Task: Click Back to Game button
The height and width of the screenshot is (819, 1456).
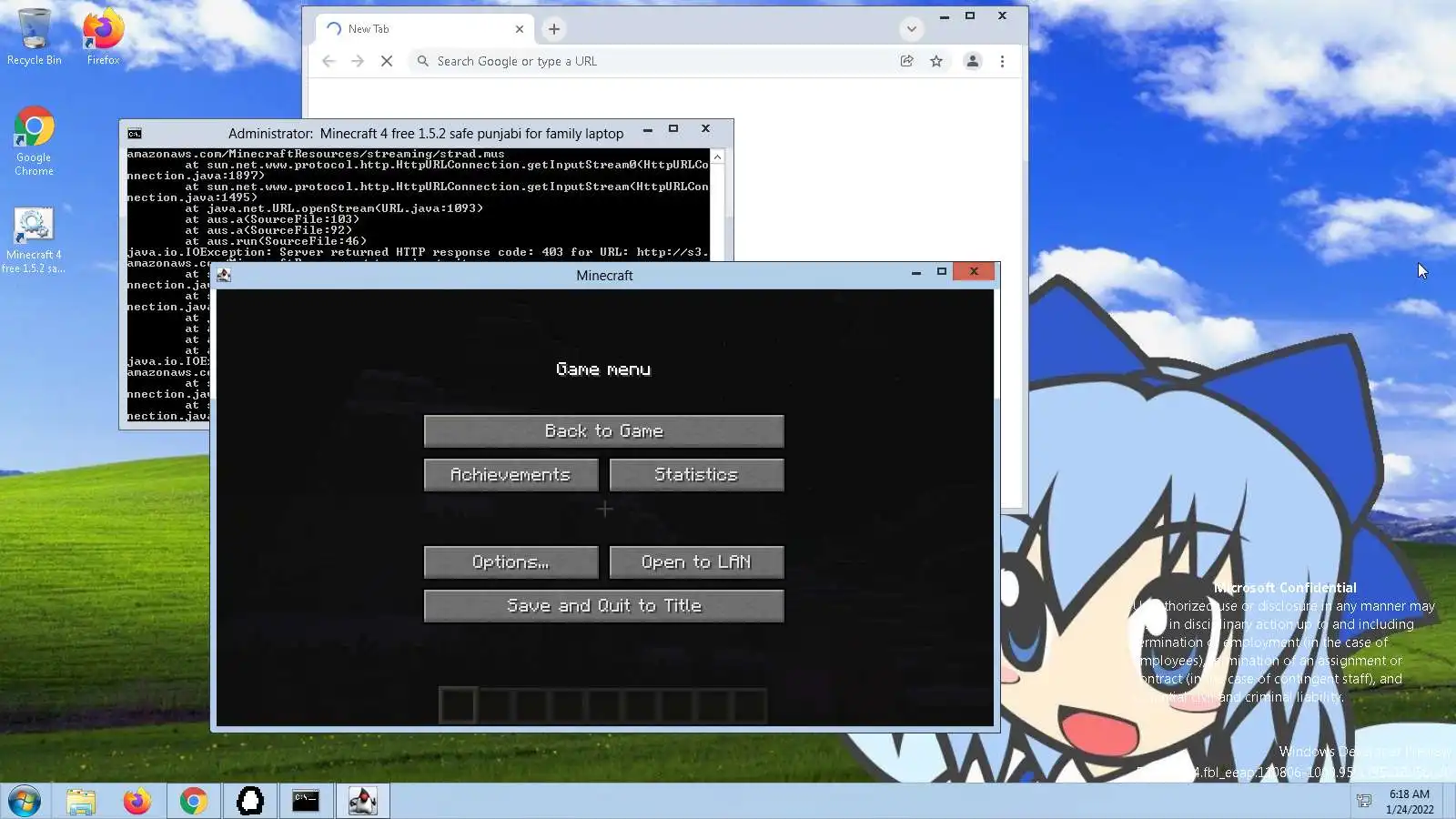Action: click(x=603, y=431)
